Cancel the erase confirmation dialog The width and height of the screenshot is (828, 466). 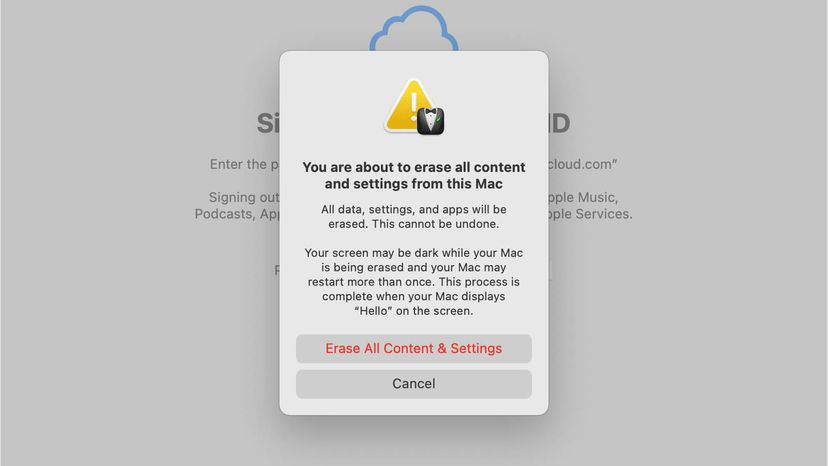[x=413, y=384]
